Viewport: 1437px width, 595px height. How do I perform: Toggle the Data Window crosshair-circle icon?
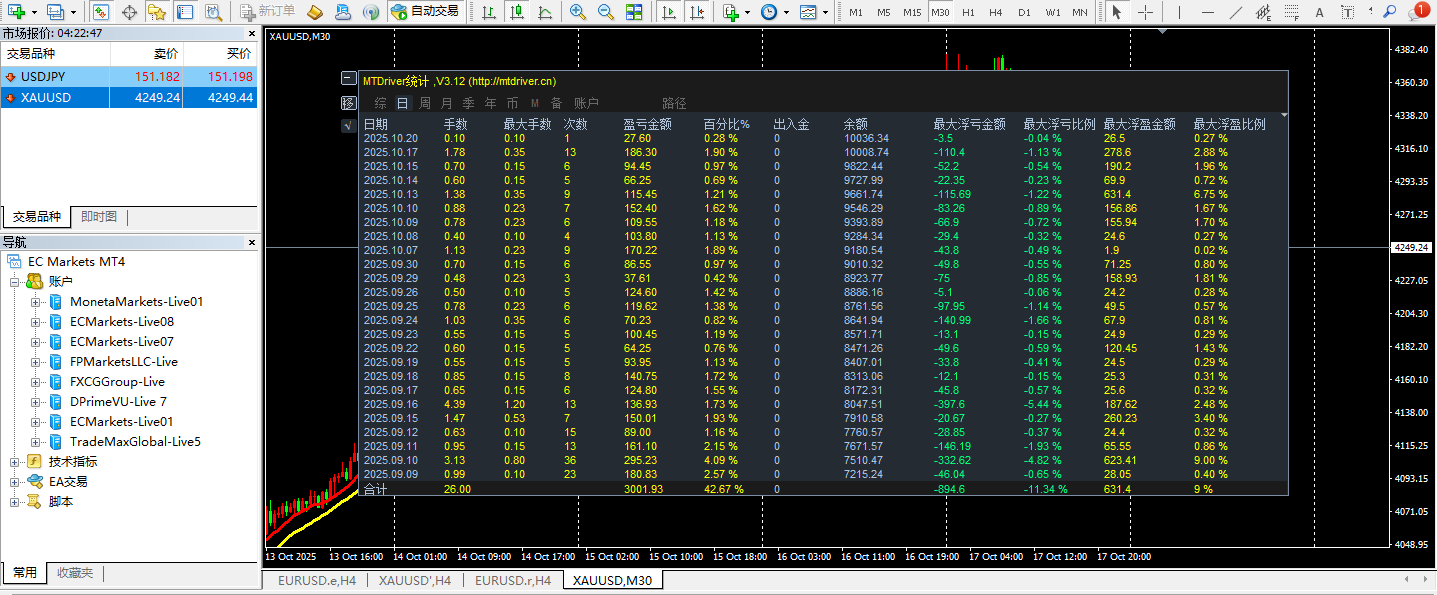129,12
